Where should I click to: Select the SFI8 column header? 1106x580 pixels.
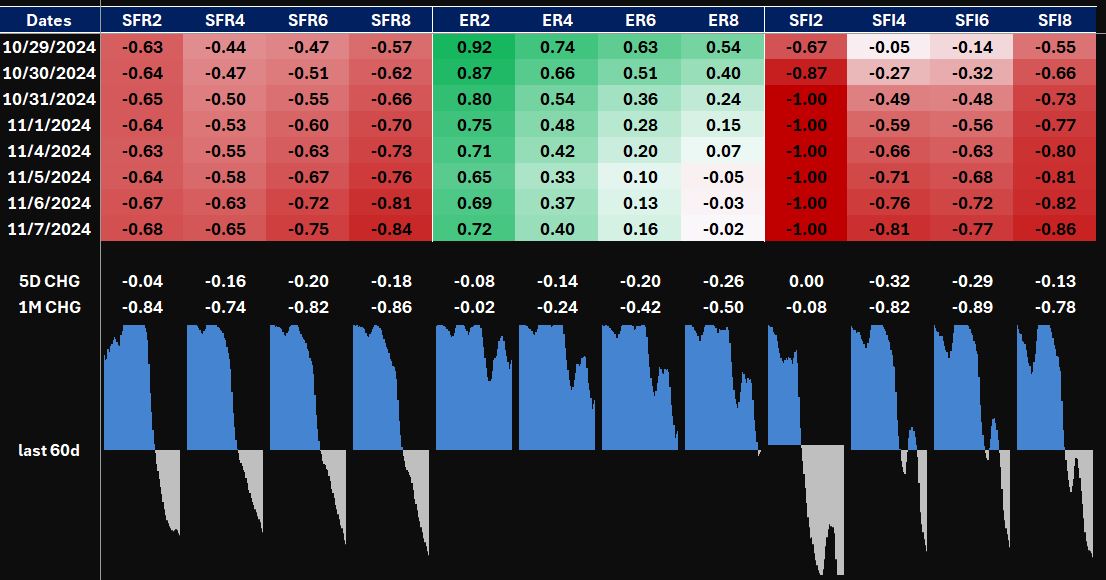[1055, 20]
